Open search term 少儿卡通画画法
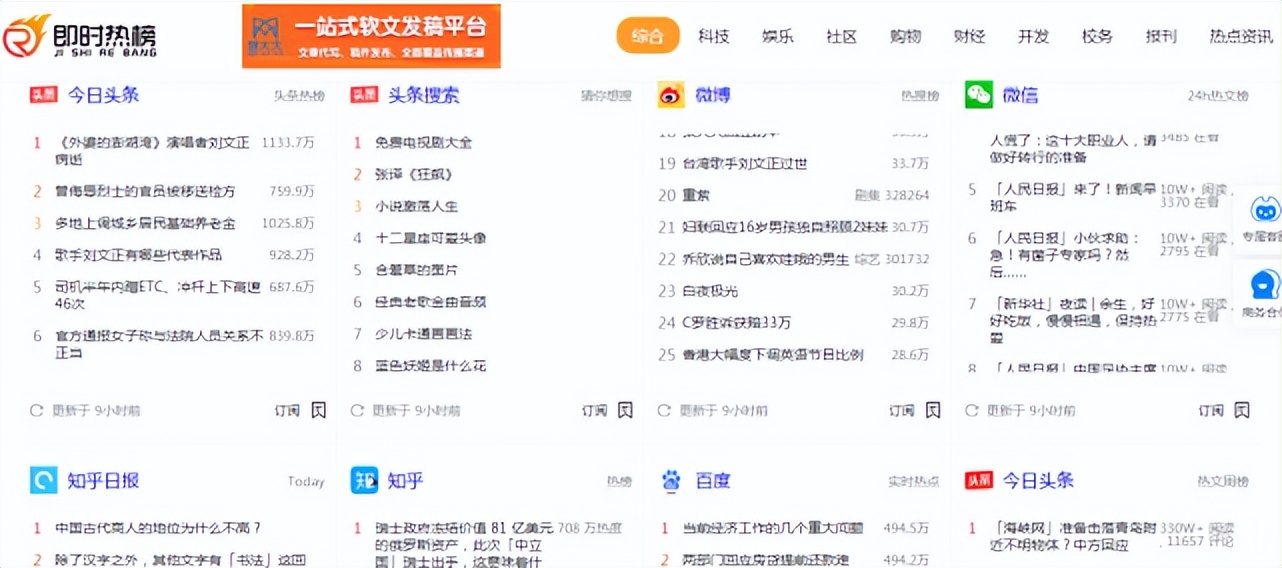The width and height of the screenshot is (1282, 568). 424,334
